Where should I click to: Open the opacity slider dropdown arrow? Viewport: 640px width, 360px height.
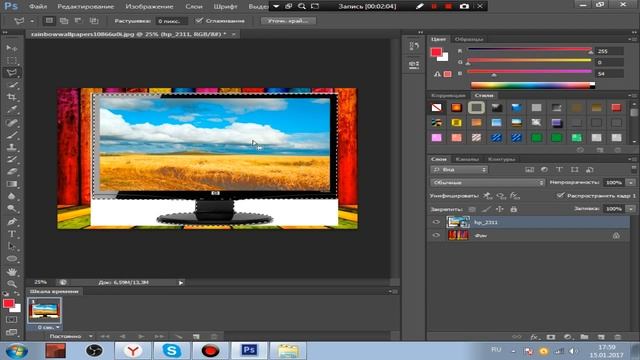631,182
